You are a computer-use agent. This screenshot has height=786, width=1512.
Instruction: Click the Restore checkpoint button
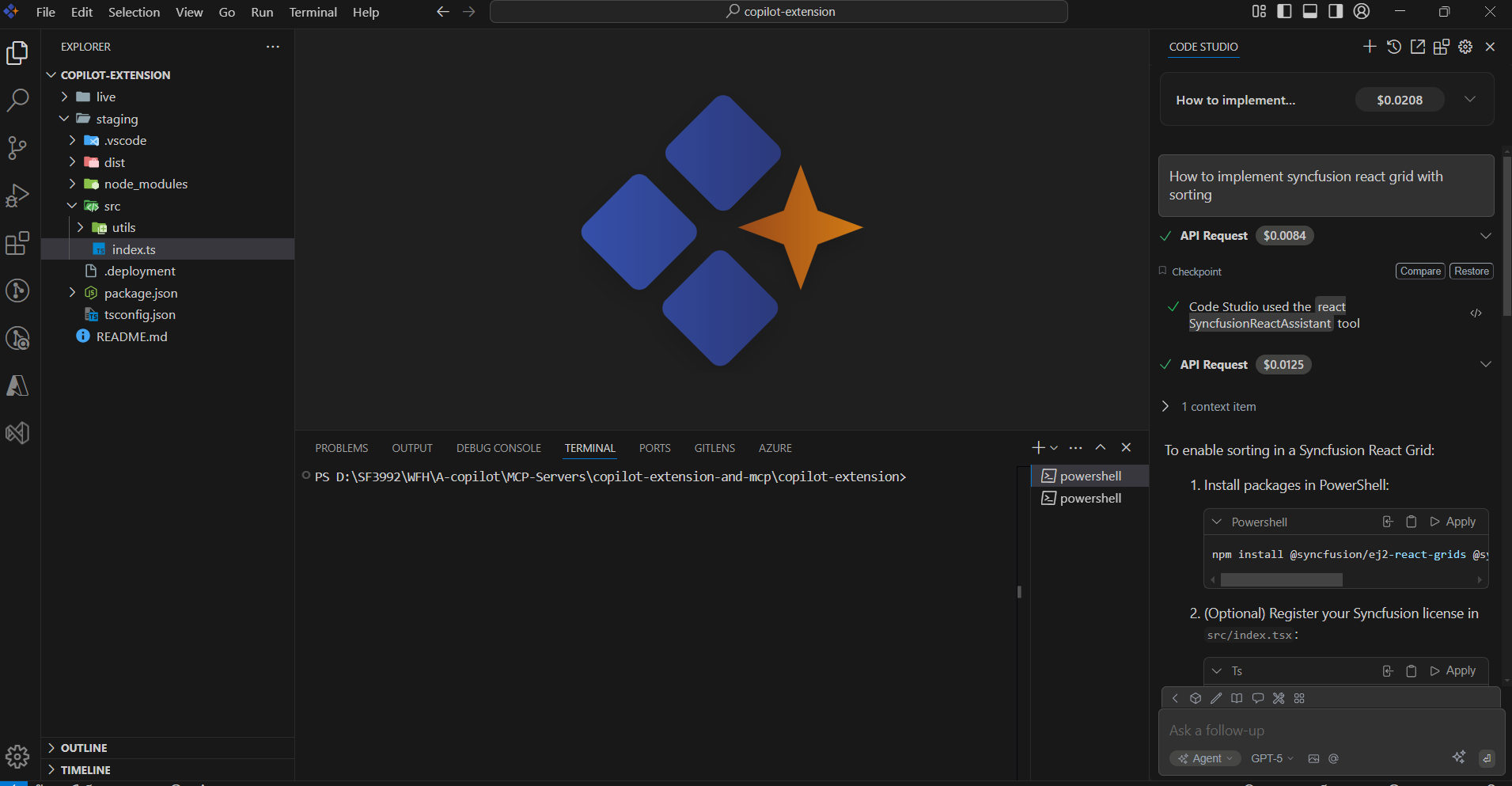pos(1470,271)
